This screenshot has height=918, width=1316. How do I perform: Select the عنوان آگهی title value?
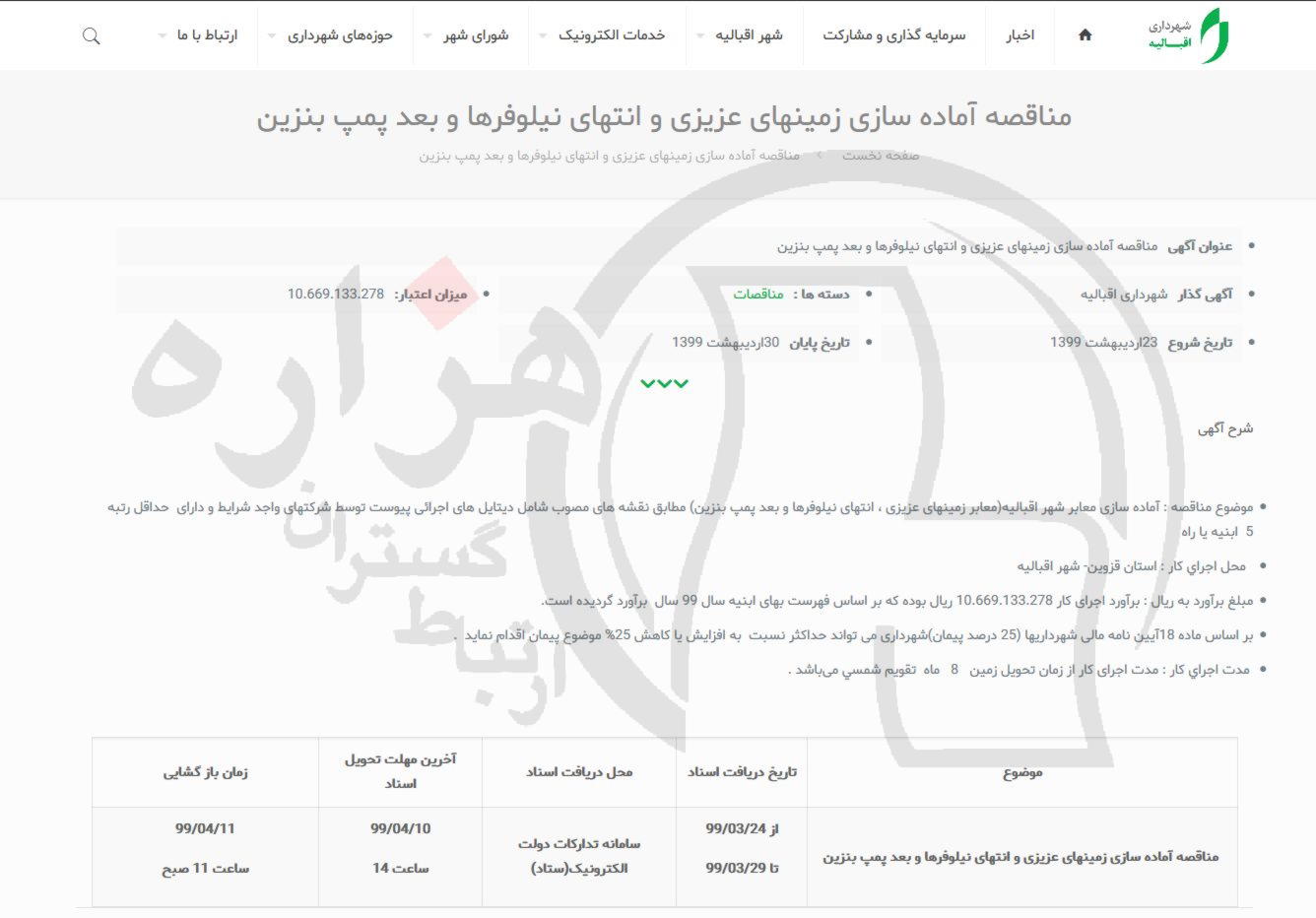[967, 246]
